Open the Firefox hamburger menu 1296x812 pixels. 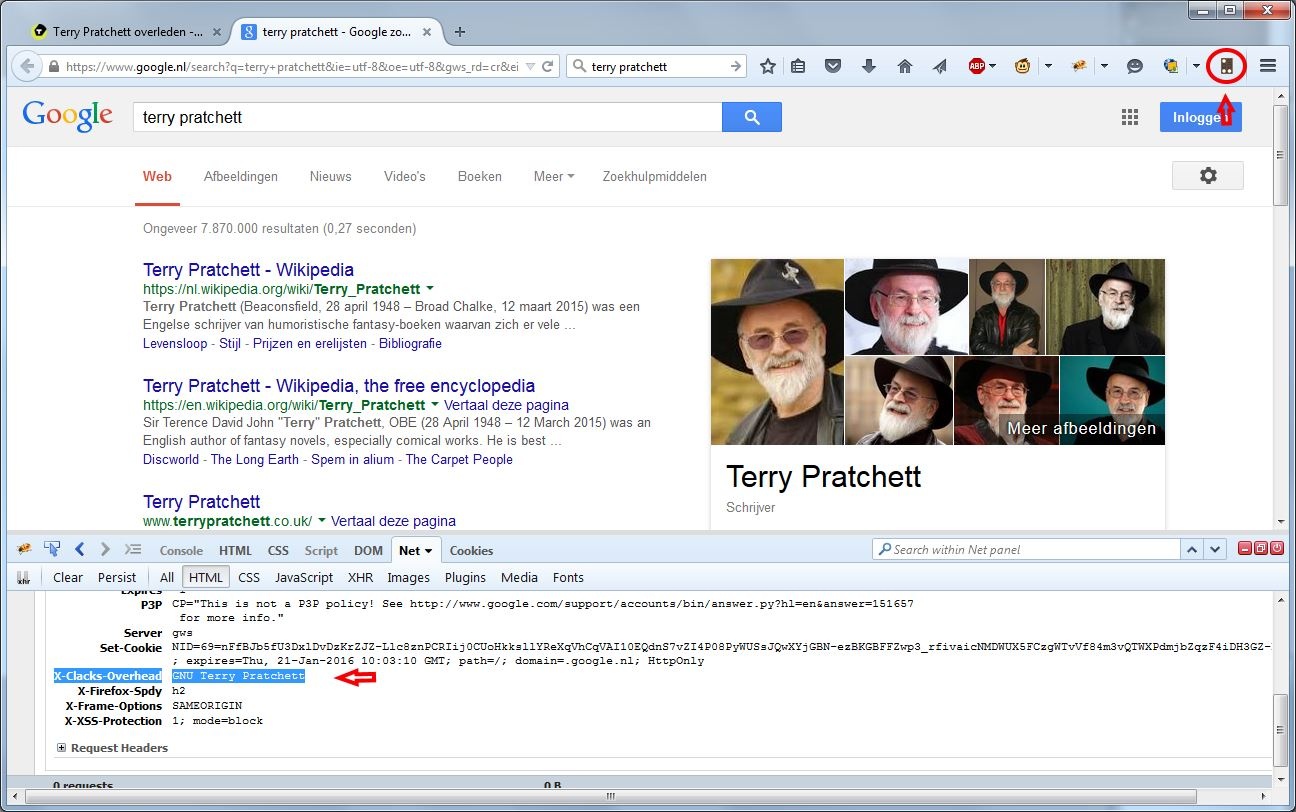pyautogui.click(x=1267, y=66)
